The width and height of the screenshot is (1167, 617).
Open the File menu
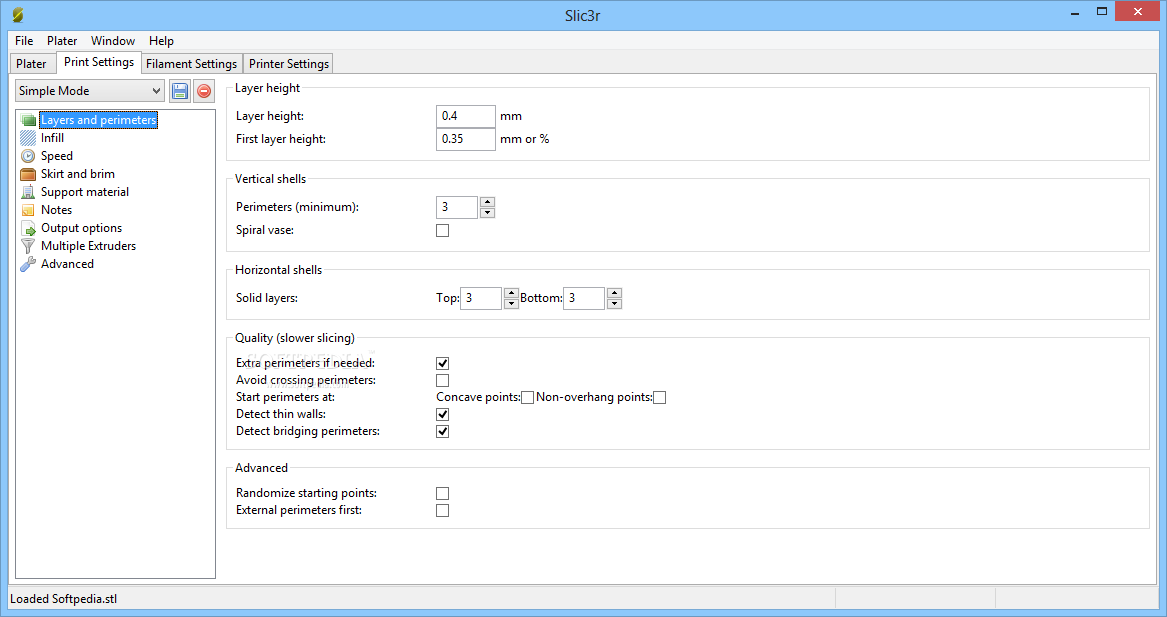point(24,41)
